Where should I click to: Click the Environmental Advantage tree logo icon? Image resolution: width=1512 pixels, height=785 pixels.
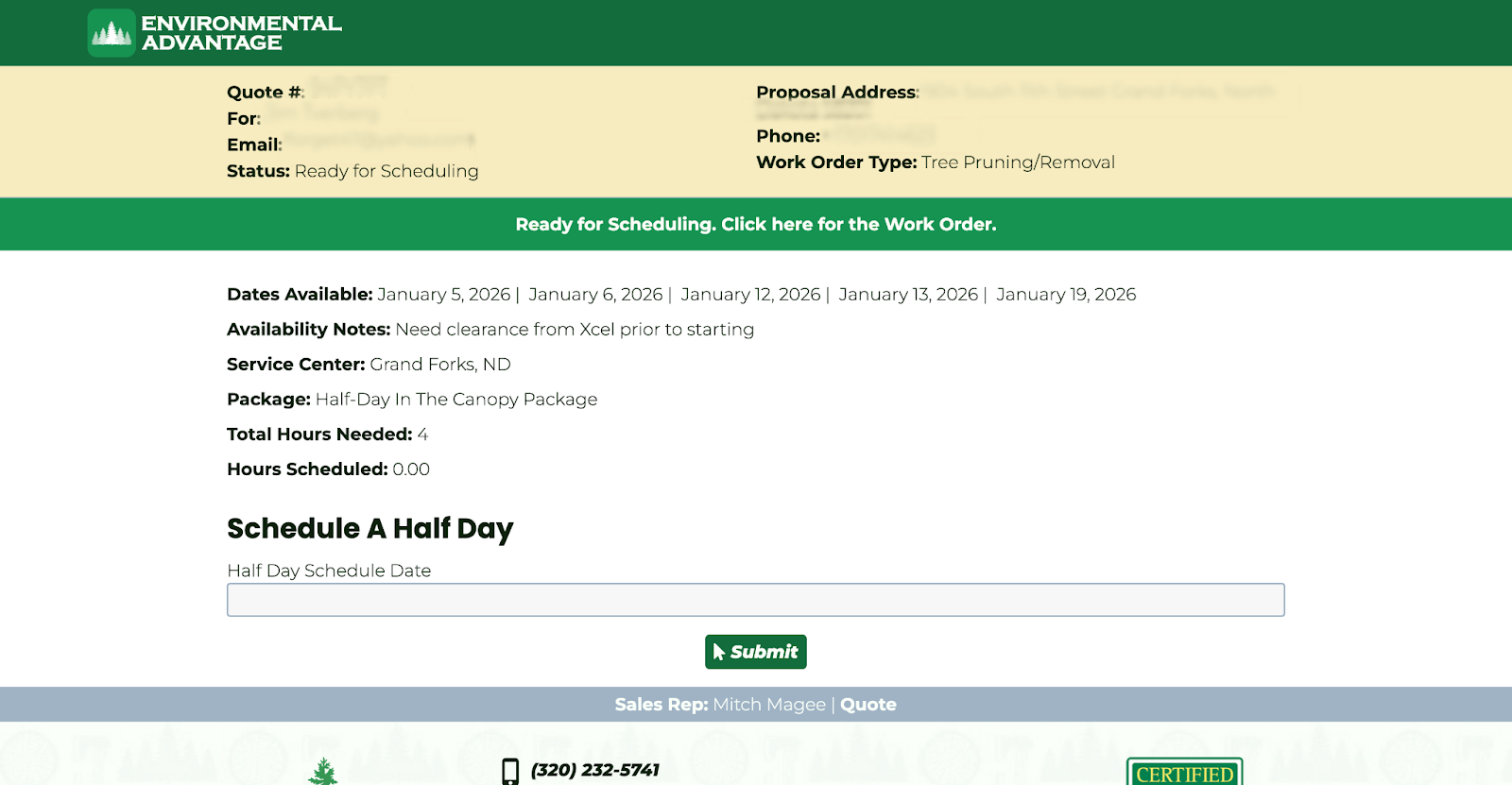(x=112, y=33)
